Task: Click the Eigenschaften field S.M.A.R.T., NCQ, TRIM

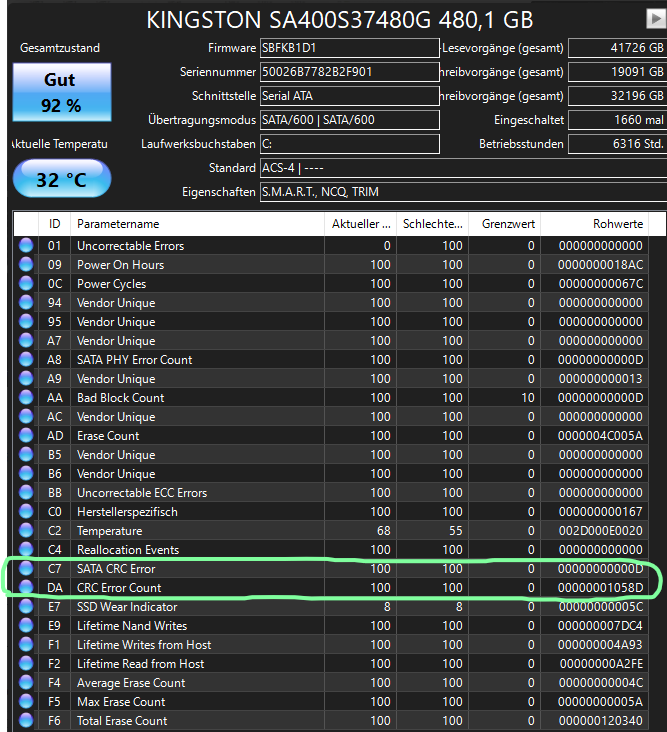Action: point(463,192)
